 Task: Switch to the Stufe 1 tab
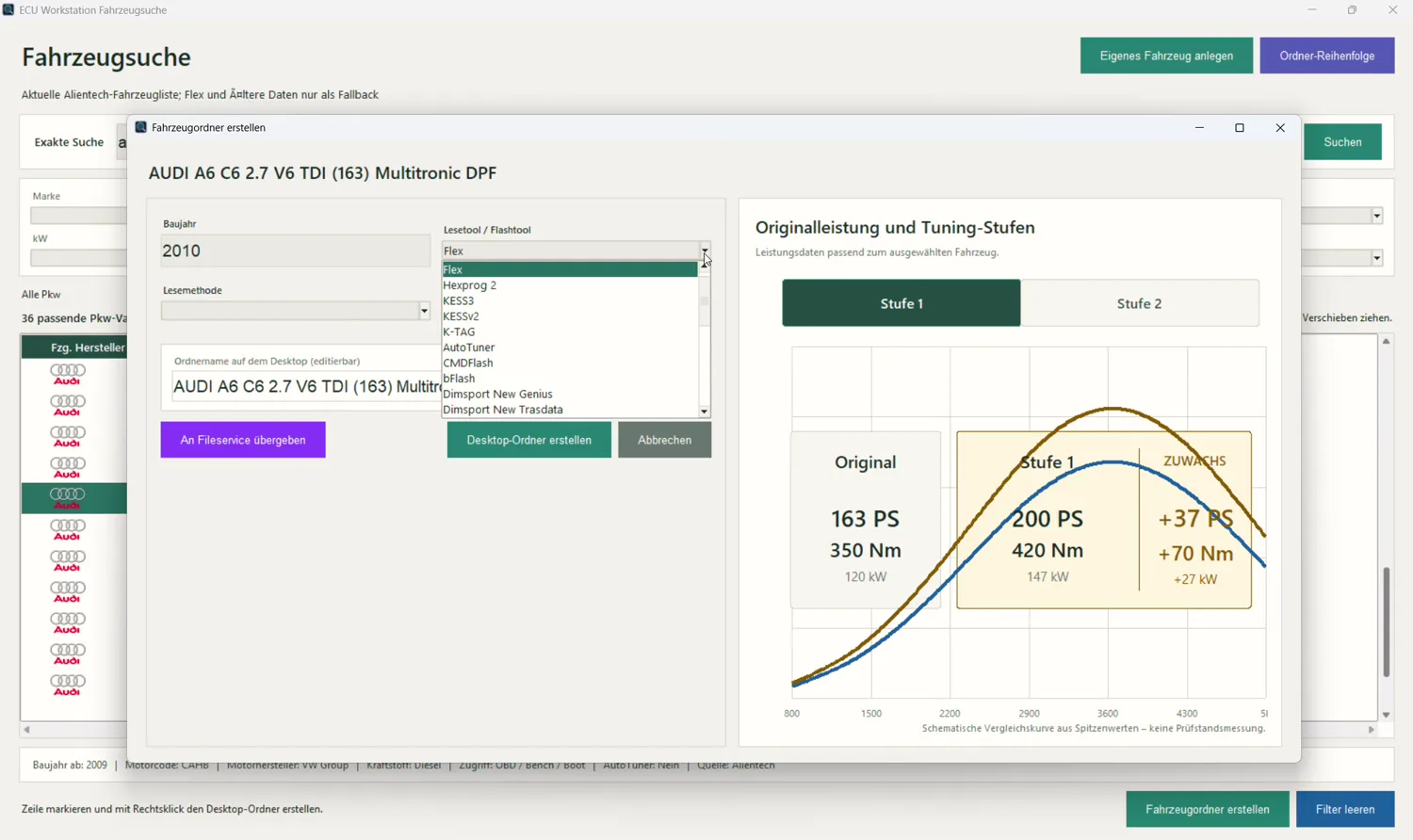click(x=901, y=303)
